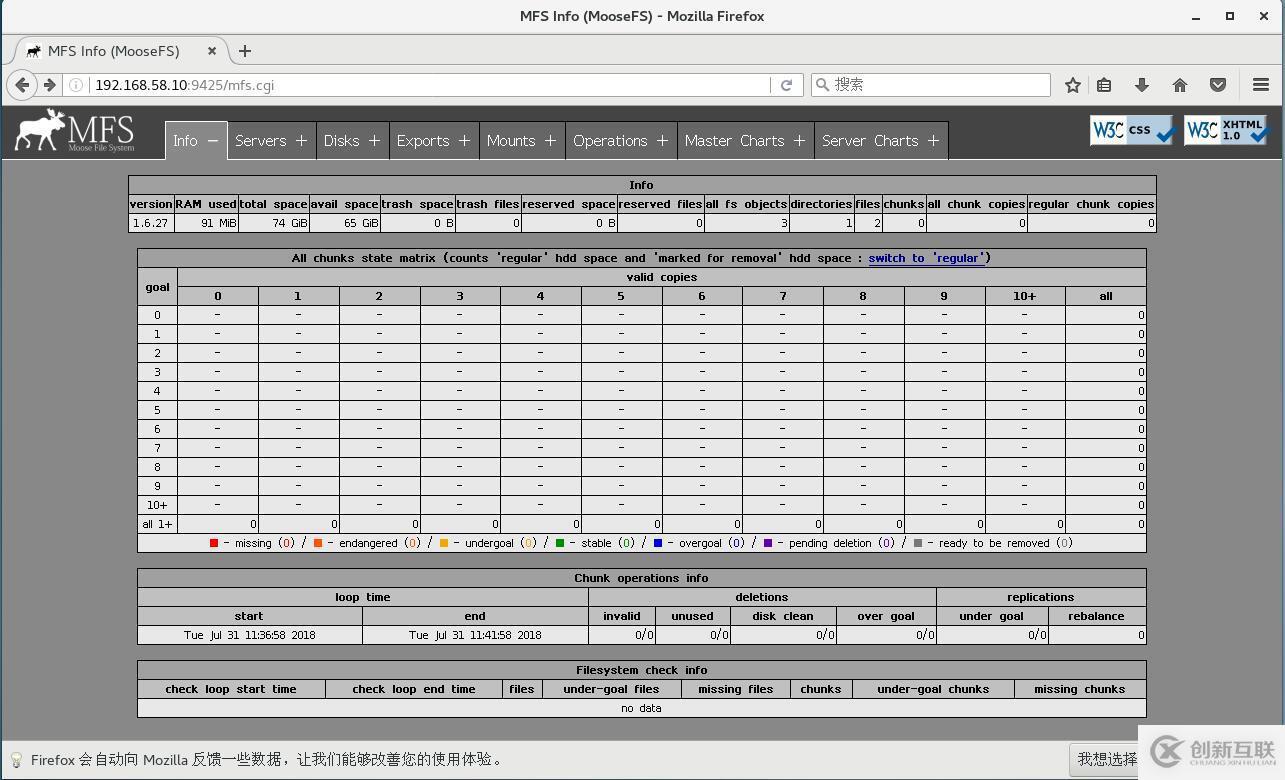The image size is (1285, 780).
Task: Bookmark this page with the star icon
Action: point(1072,85)
